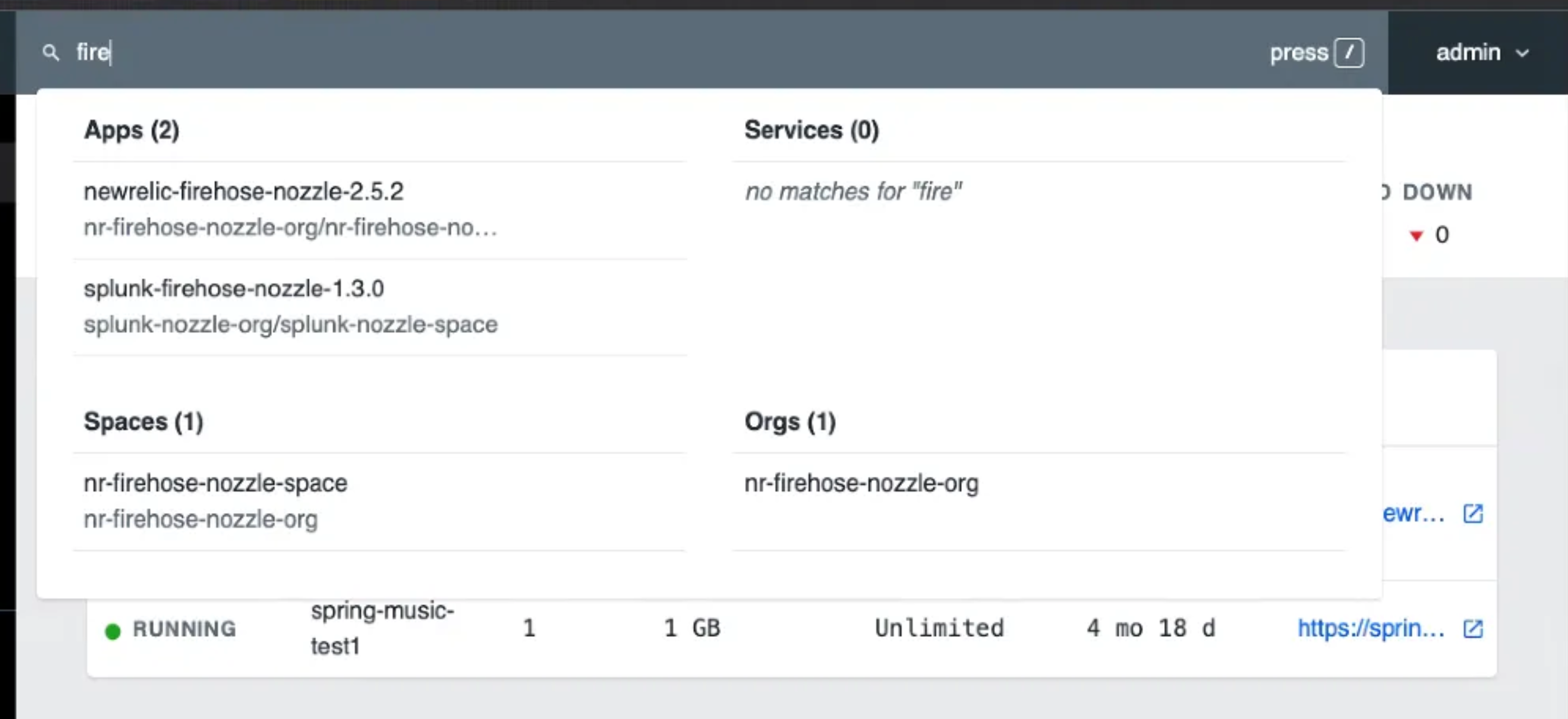Click the "Services (0)" results heading
Viewport: 1568px width, 719px height.
(x=812, y=130)
